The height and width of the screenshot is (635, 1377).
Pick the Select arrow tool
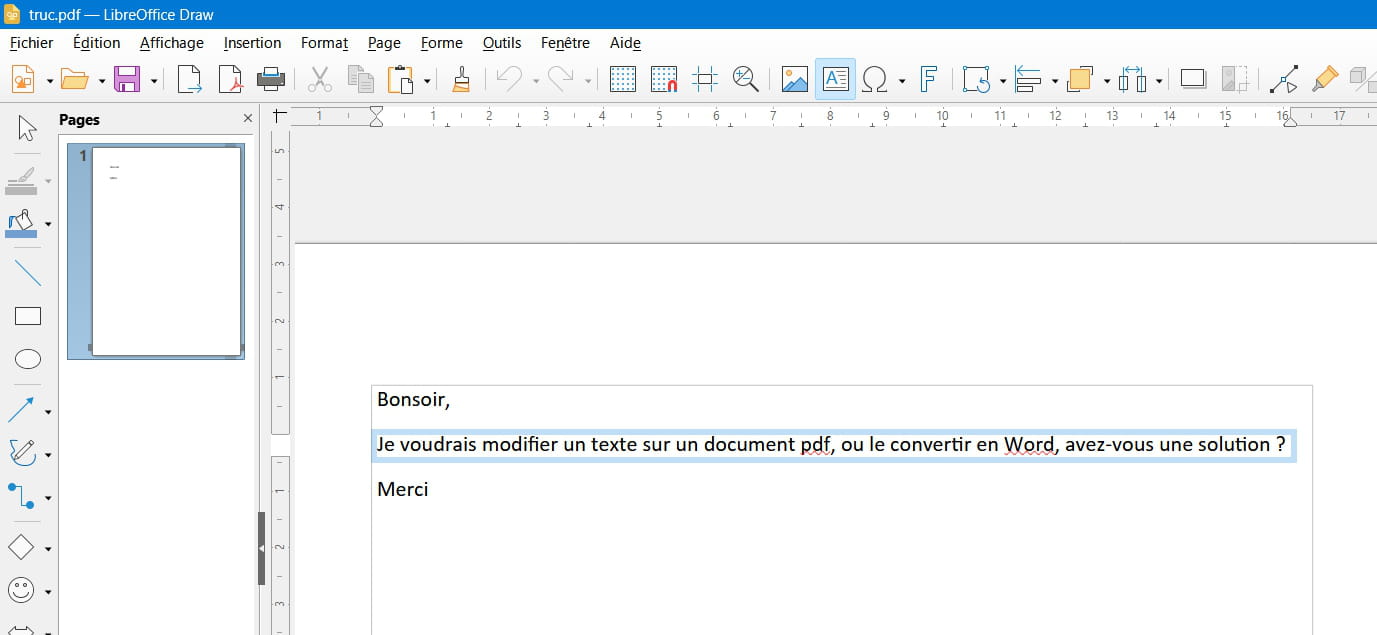click(27, 128)
